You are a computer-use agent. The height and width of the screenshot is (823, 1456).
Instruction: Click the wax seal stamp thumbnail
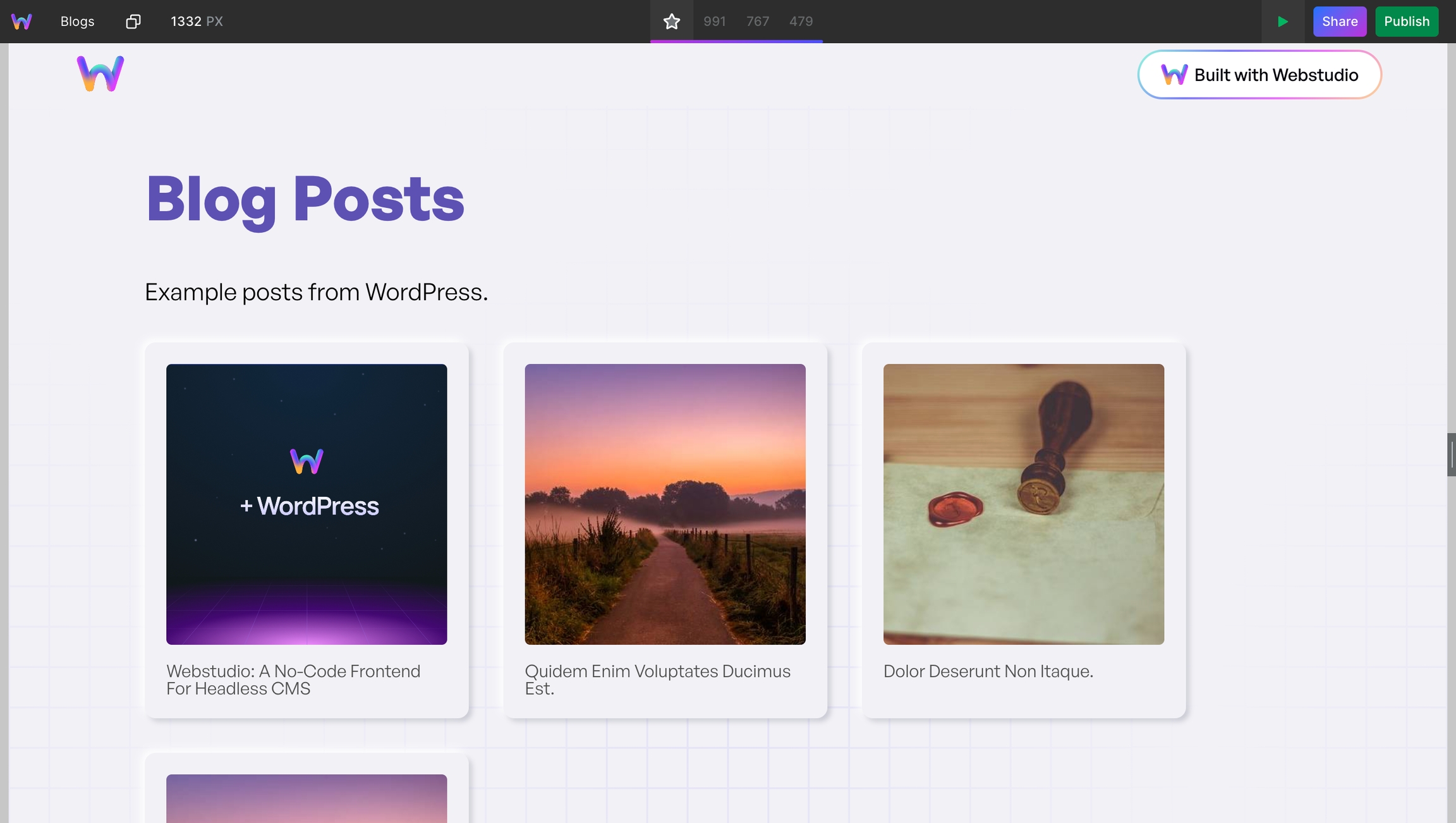coord(1023,504)
